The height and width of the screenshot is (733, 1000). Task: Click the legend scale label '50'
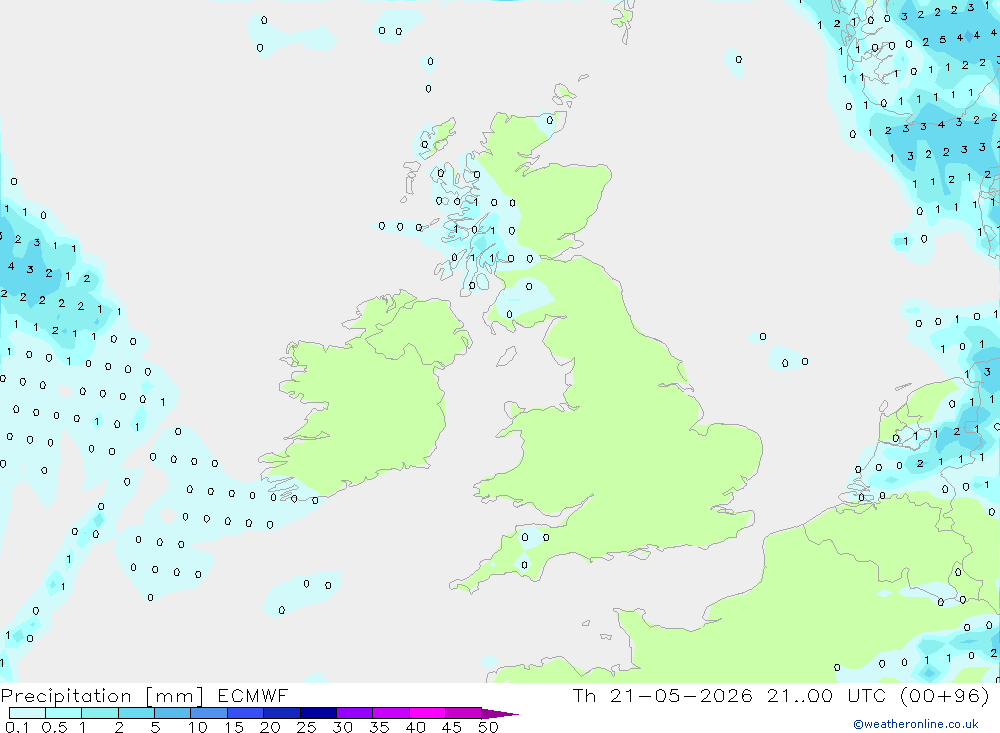pyautogui.click(x=488, y=727)
